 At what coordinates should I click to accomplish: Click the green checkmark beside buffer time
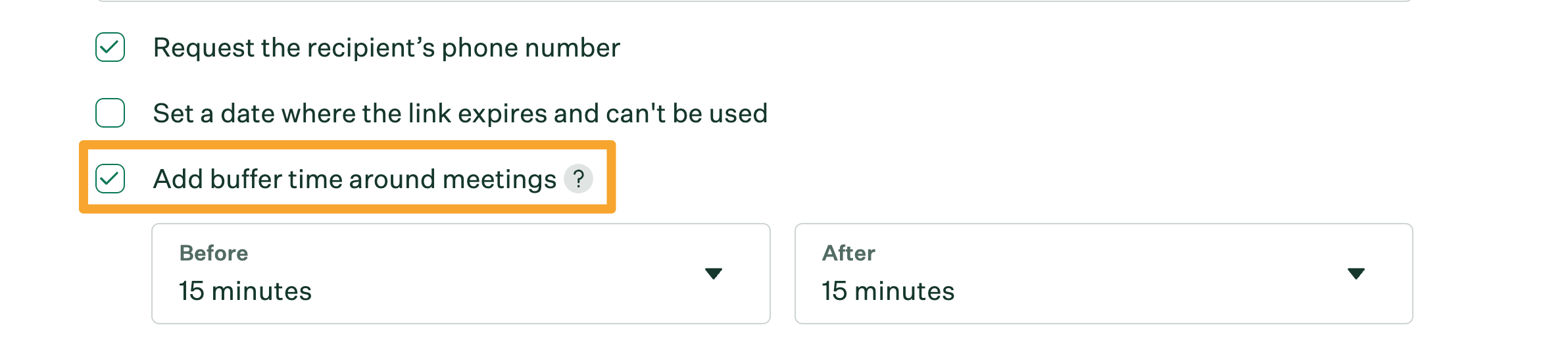point(110,179)
